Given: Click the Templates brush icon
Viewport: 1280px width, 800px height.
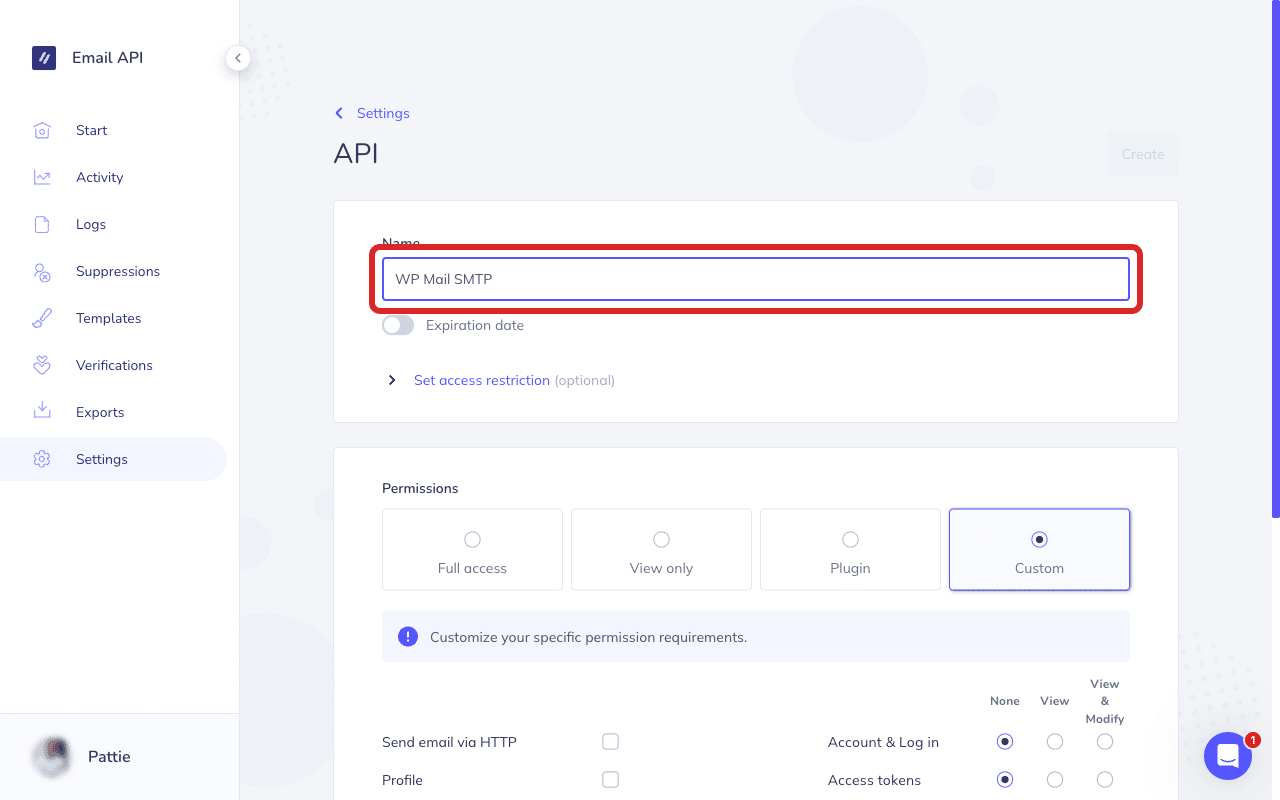Looking at the screenshot, I should (42, 318).
